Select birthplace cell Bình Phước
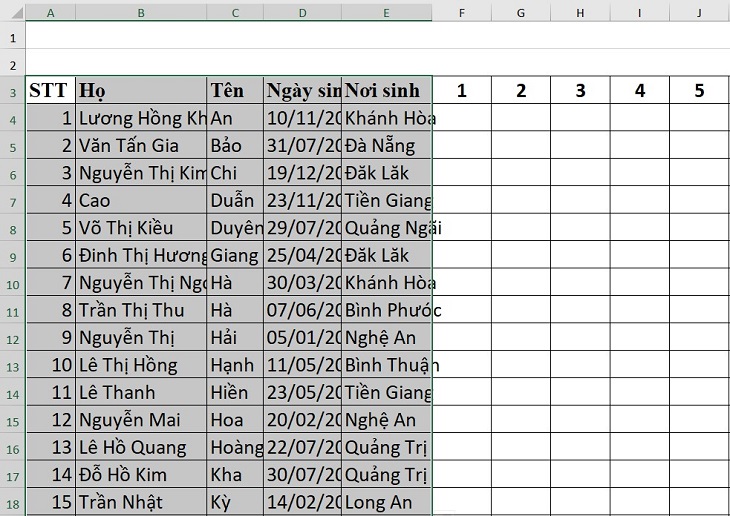This screenshot has height=516, width=730. [x=386, y=310]
